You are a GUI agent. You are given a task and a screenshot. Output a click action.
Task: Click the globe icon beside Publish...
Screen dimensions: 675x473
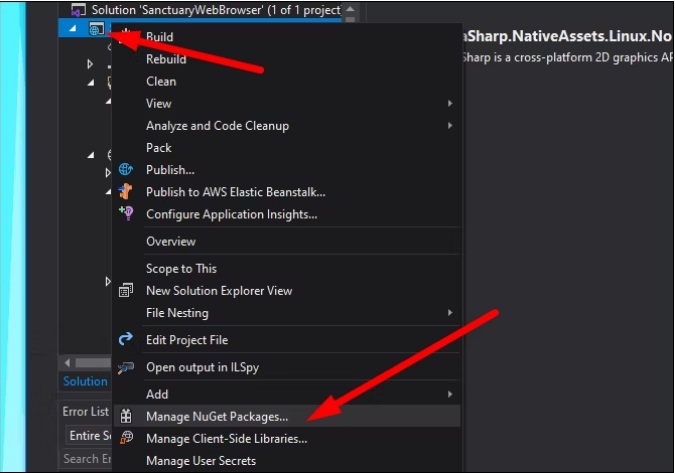coord(126,169)
